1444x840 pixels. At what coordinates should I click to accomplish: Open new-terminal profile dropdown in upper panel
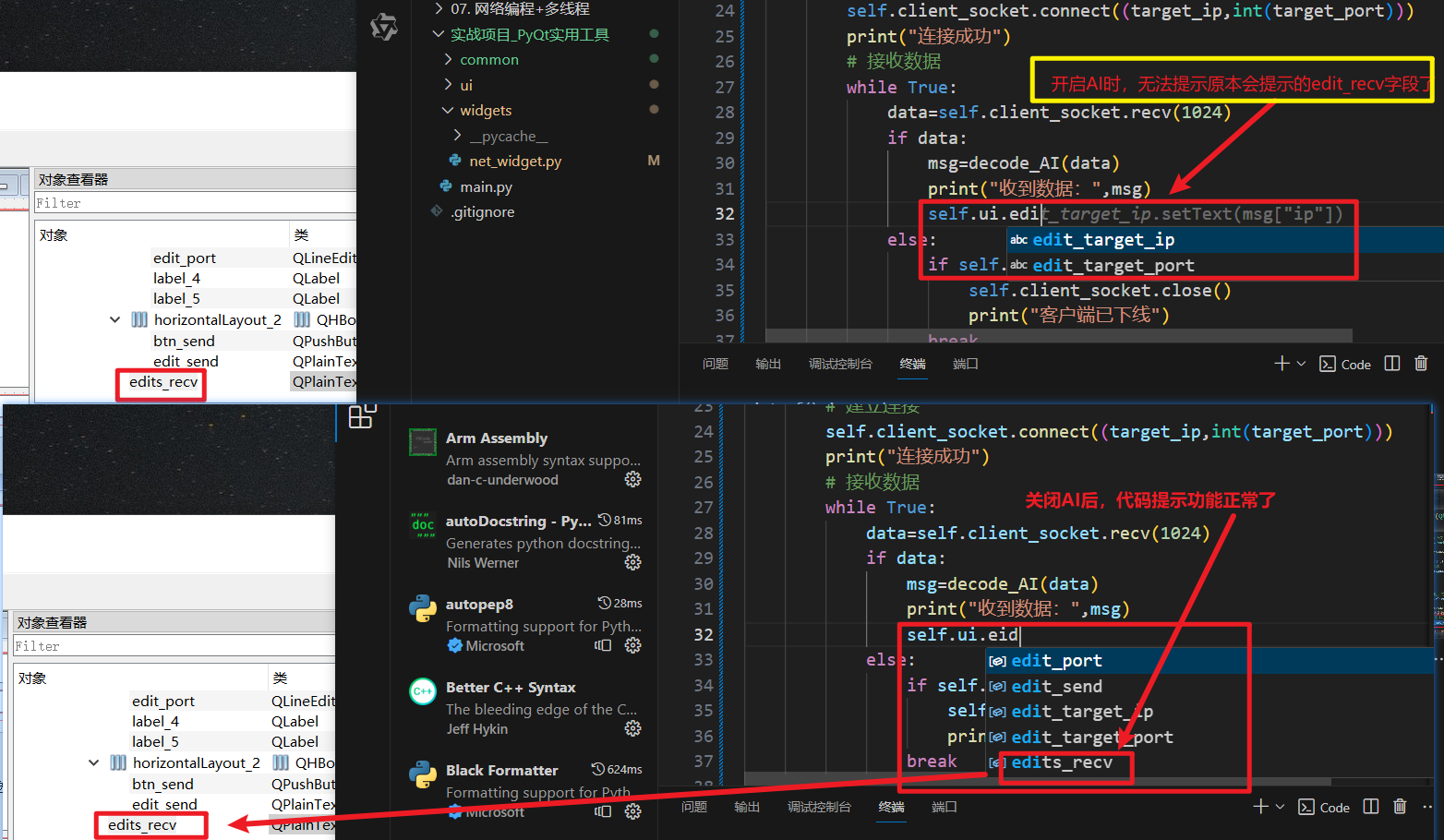[x=1301, y=364]
